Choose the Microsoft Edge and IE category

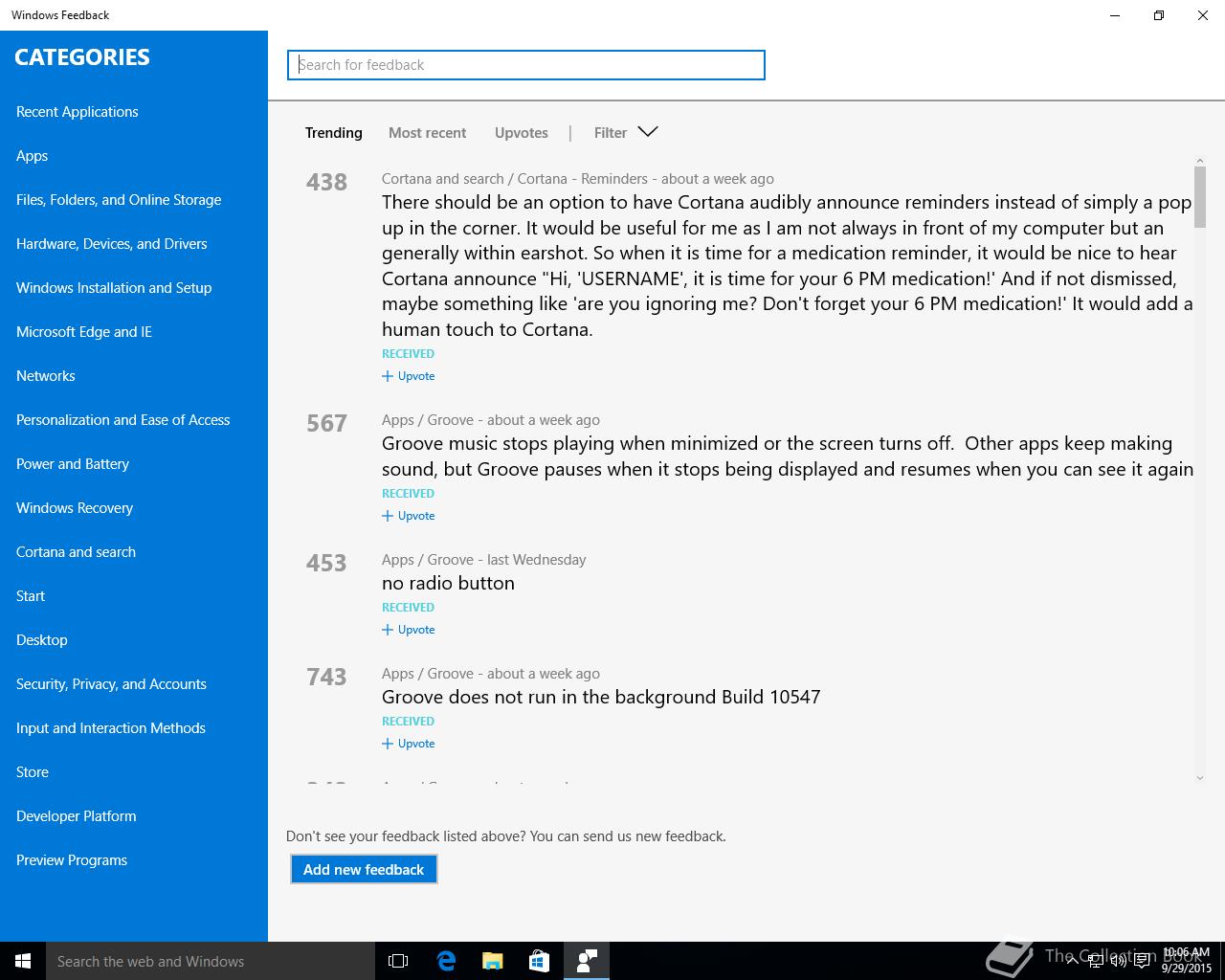click(84, 332)
